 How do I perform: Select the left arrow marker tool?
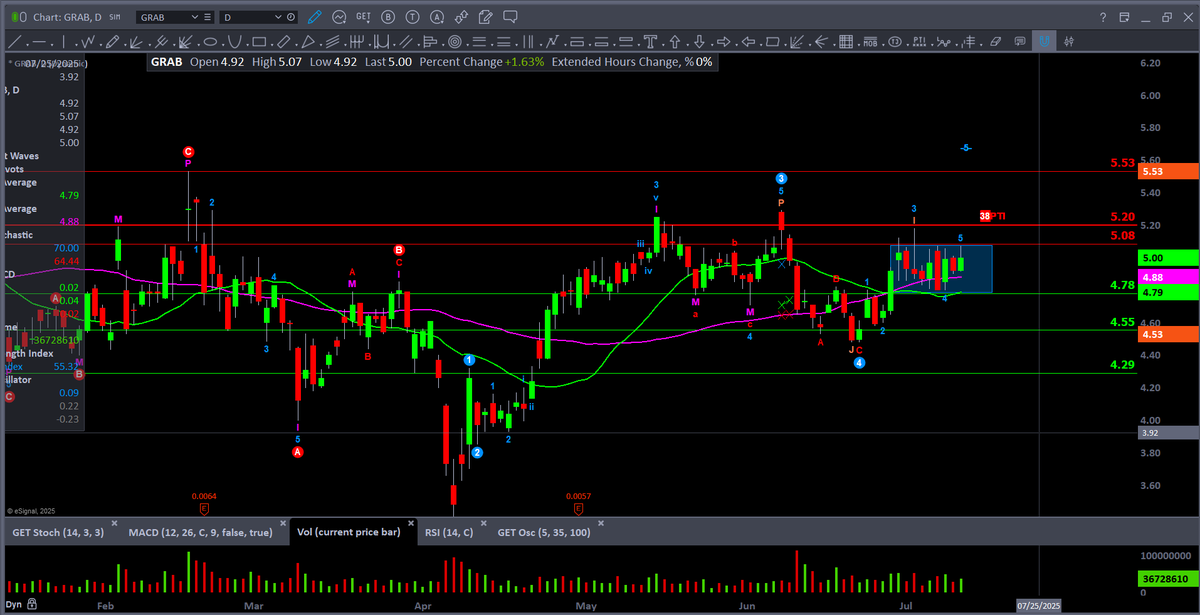tap(748, 41)
